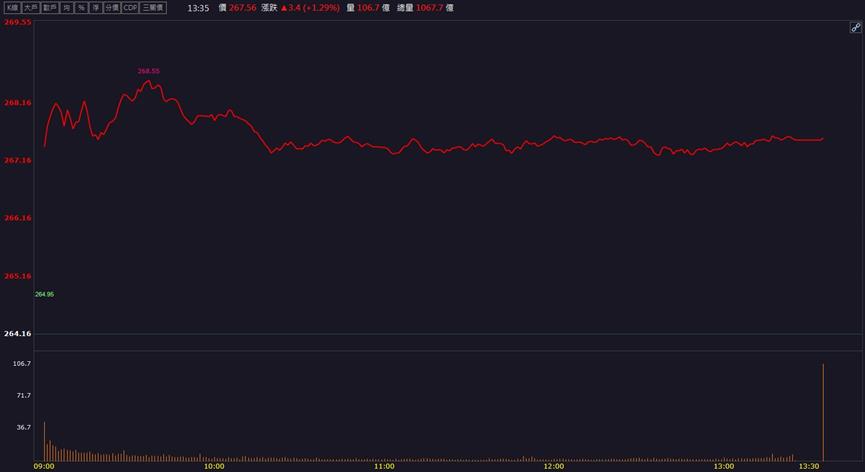Click the 106.7 volume axis label
The image size is (865, 472).
pos(22,364)
